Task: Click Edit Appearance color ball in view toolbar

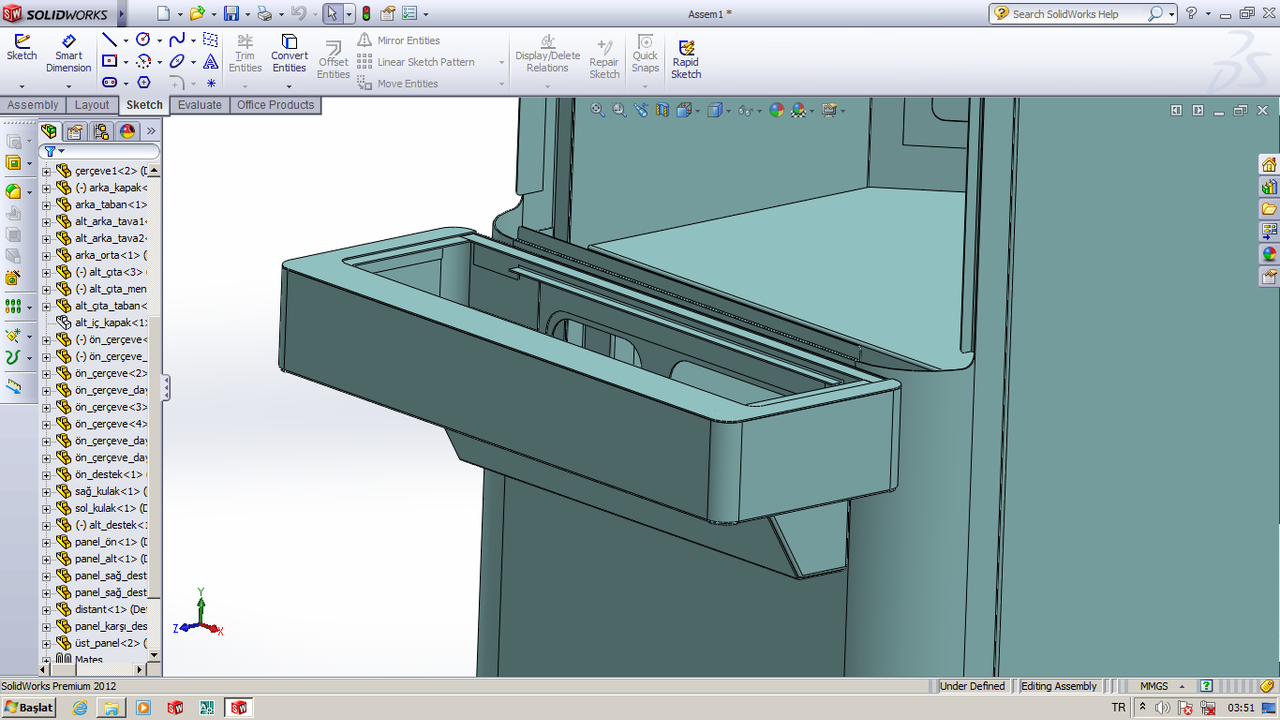Action: click(x=776, y=110)
